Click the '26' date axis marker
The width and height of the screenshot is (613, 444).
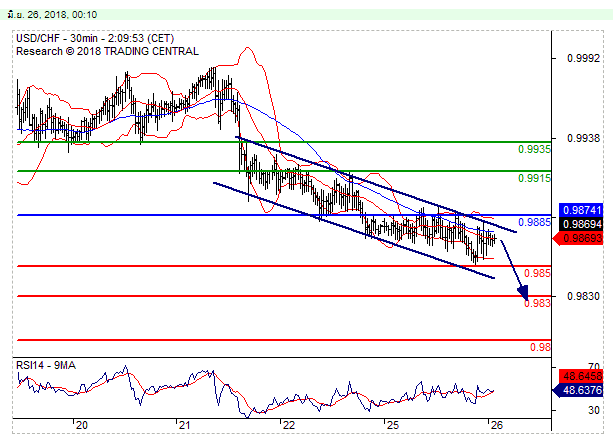(x=496, y=425)
